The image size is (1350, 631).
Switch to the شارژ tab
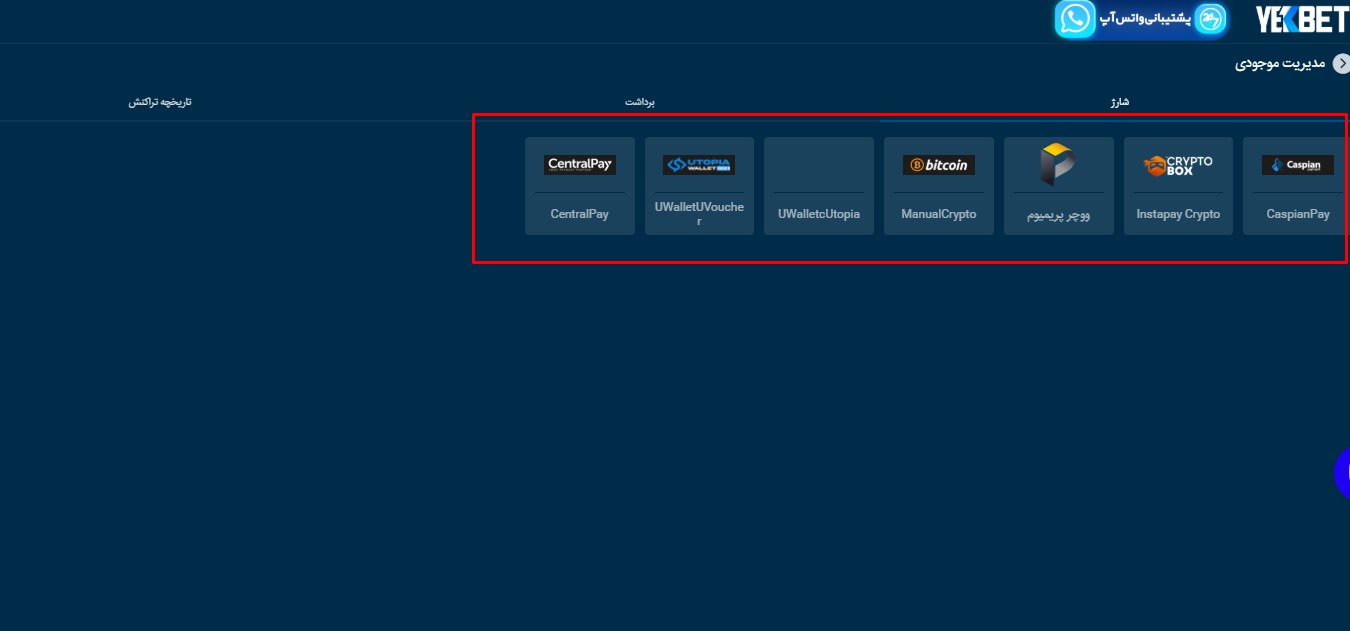coord(1119,102)
